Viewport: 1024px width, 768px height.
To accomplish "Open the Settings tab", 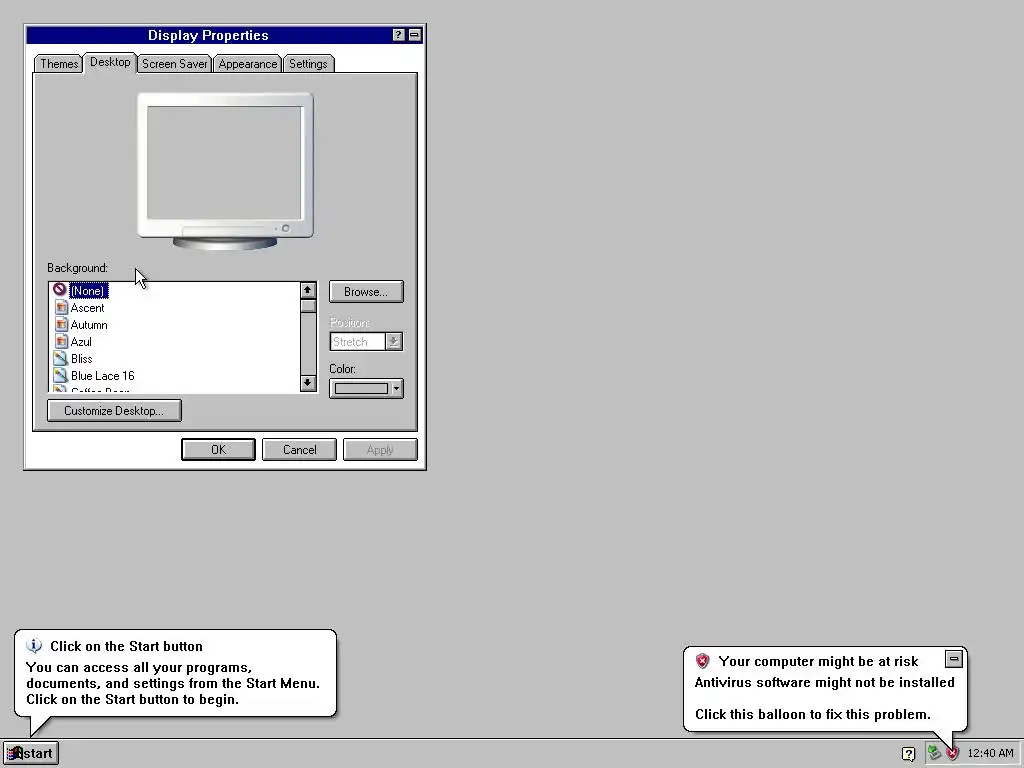I will pos(308,64).
